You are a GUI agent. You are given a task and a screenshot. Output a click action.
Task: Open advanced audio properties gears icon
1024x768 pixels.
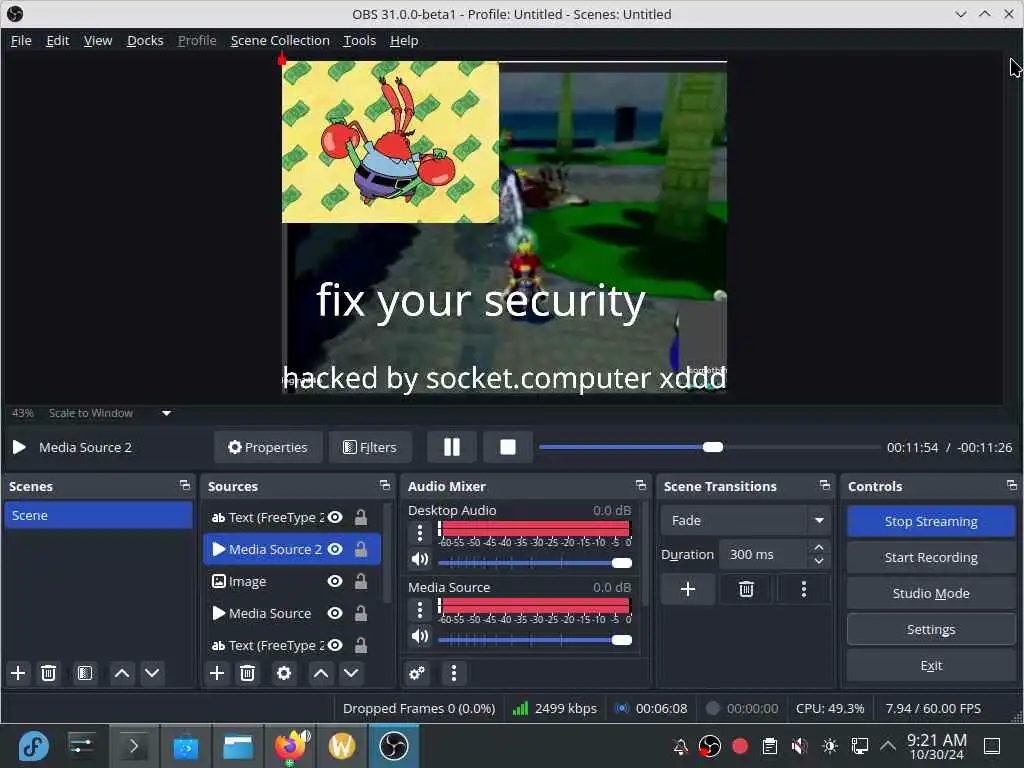(x=417, y=673)
